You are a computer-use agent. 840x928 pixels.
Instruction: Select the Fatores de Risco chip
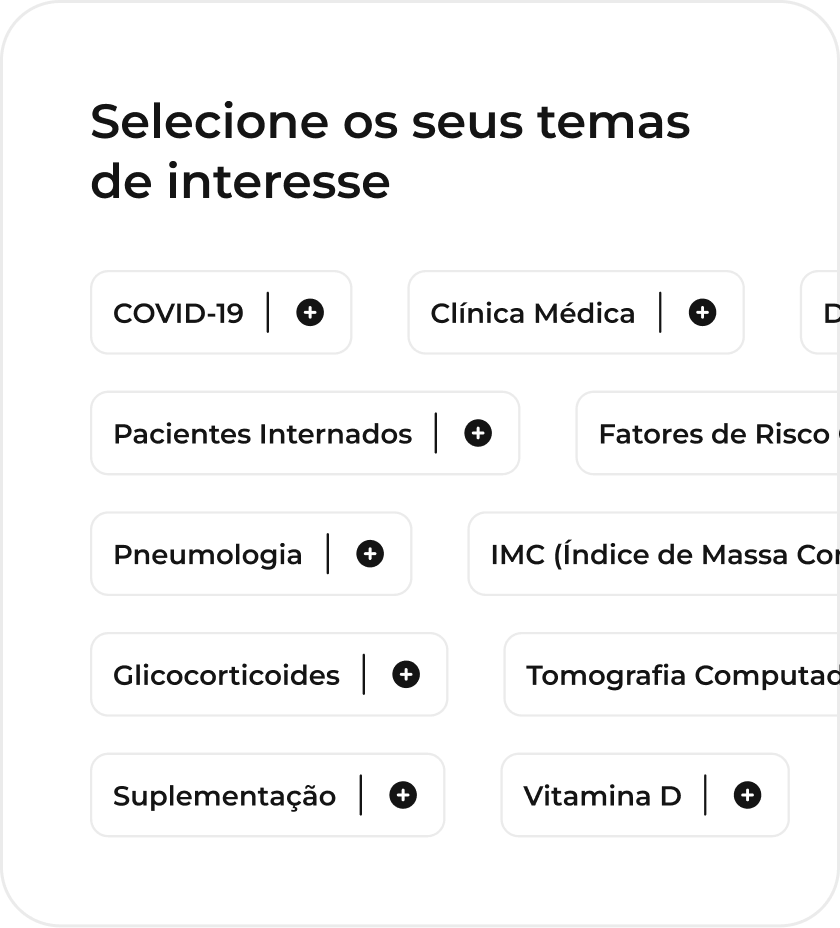coord(708,433)
